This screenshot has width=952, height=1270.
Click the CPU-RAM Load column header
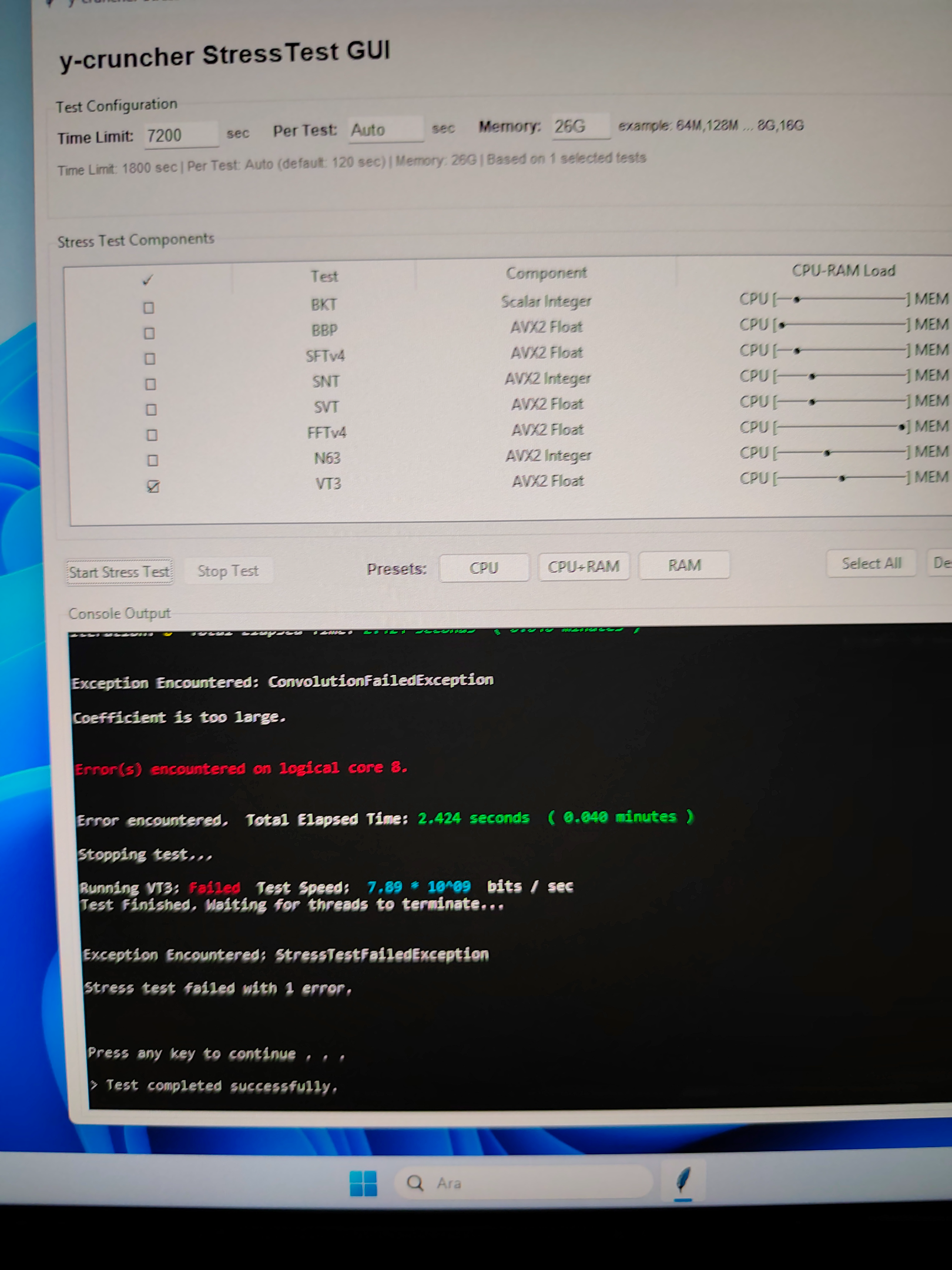843,270
